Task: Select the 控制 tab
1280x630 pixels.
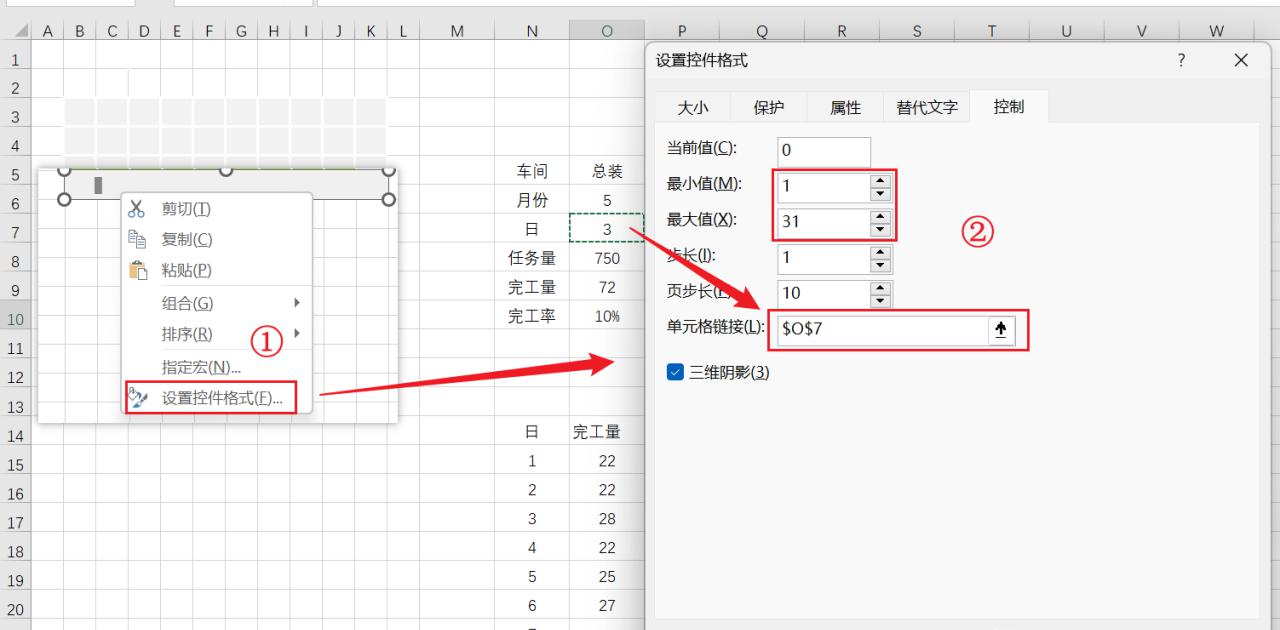Action: (x=1008, y=106)
